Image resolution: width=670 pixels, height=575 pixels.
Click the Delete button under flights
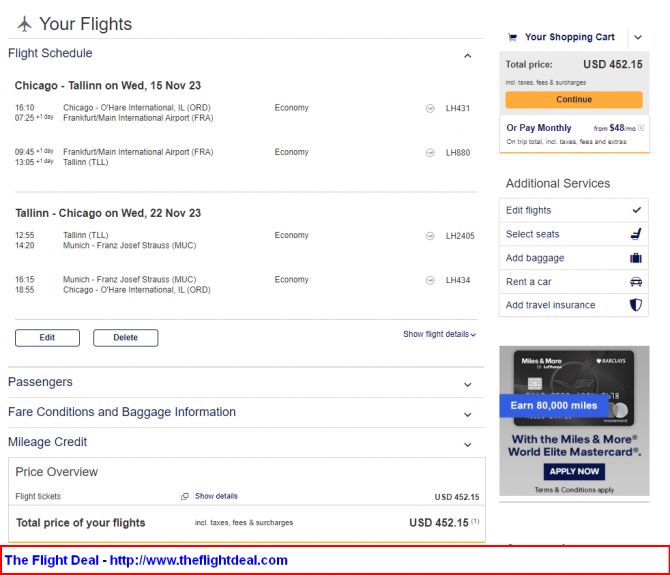(x=126, y=337)
